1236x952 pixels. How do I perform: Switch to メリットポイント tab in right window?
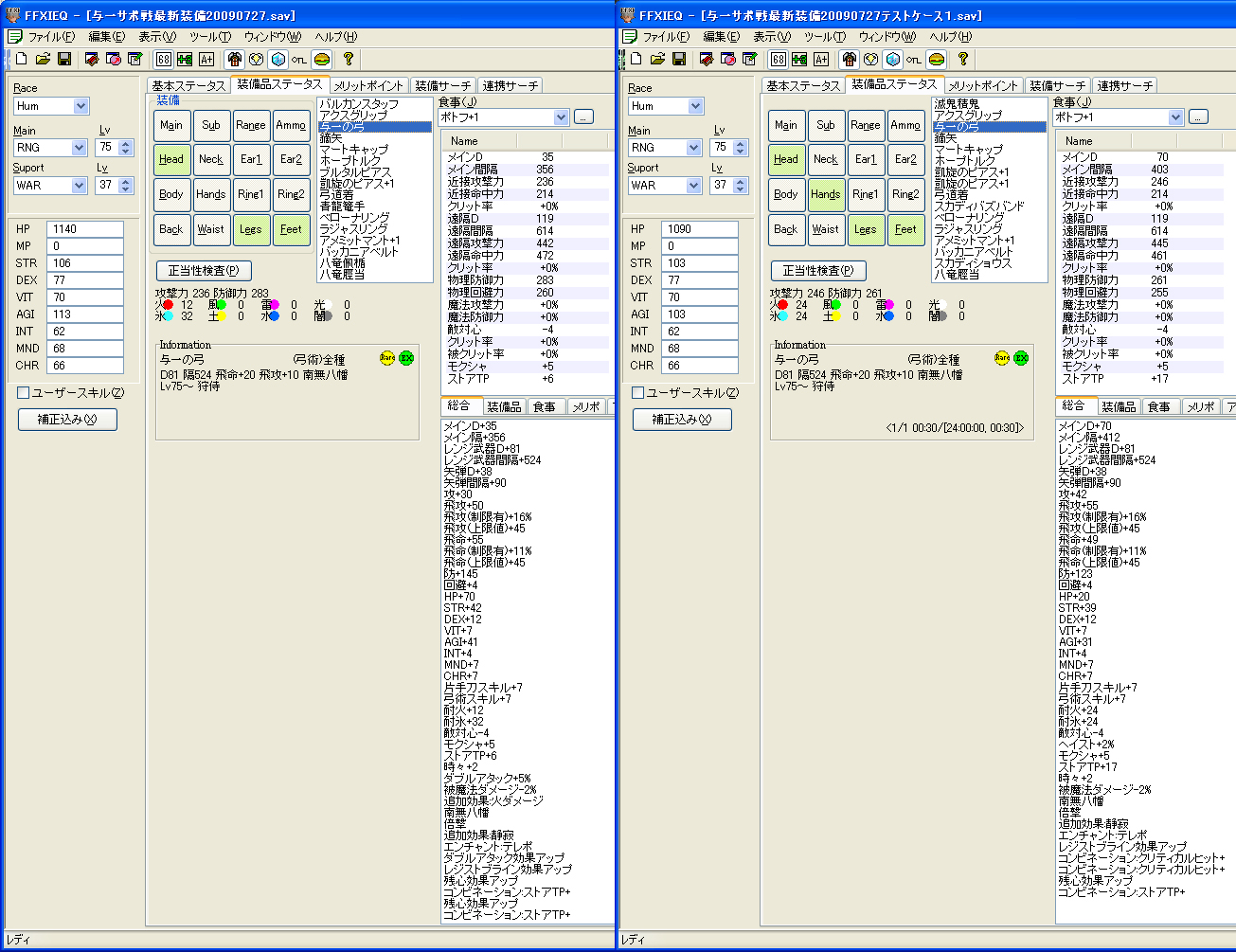coord(983,85)
